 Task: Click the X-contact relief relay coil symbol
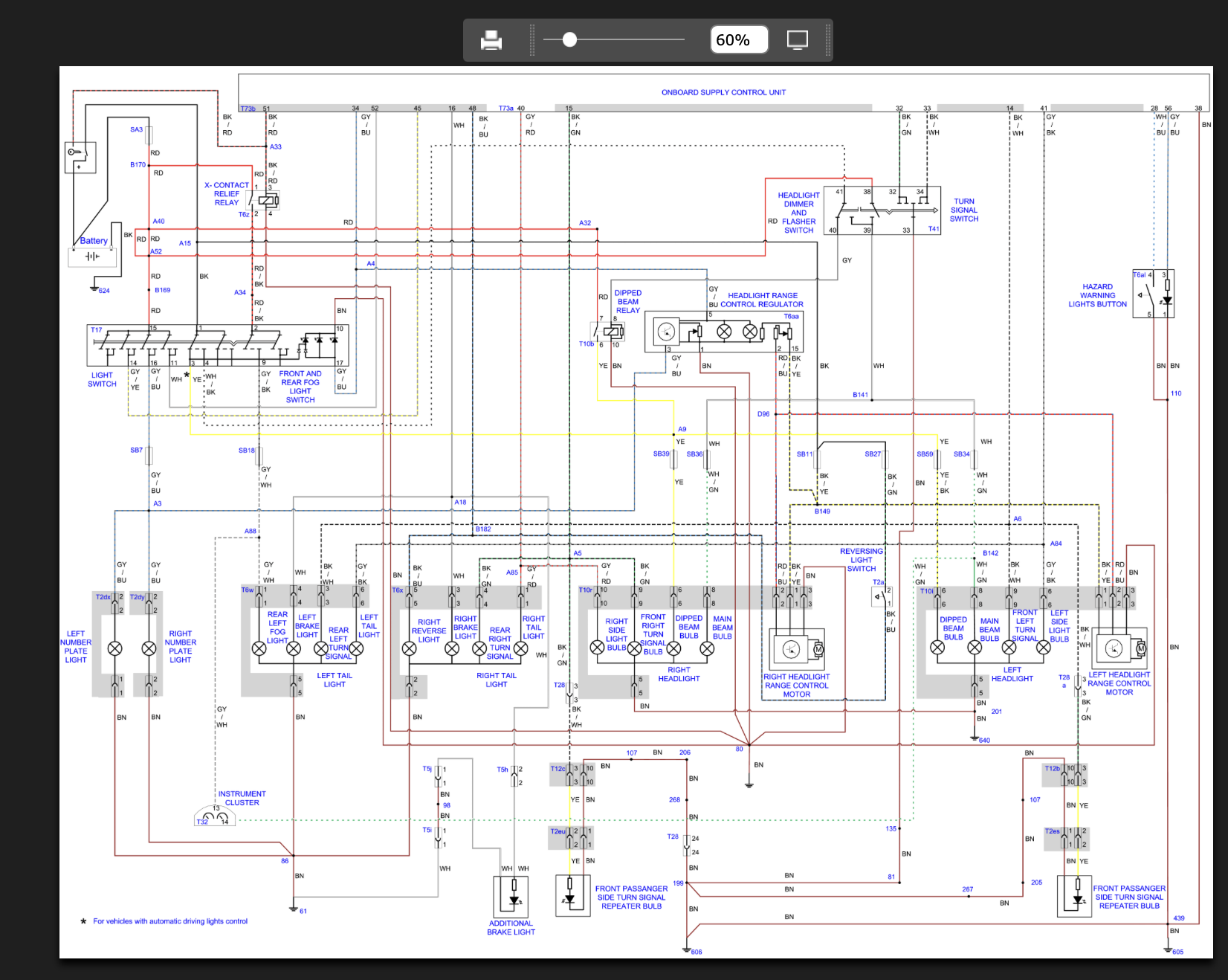[268, 200]
